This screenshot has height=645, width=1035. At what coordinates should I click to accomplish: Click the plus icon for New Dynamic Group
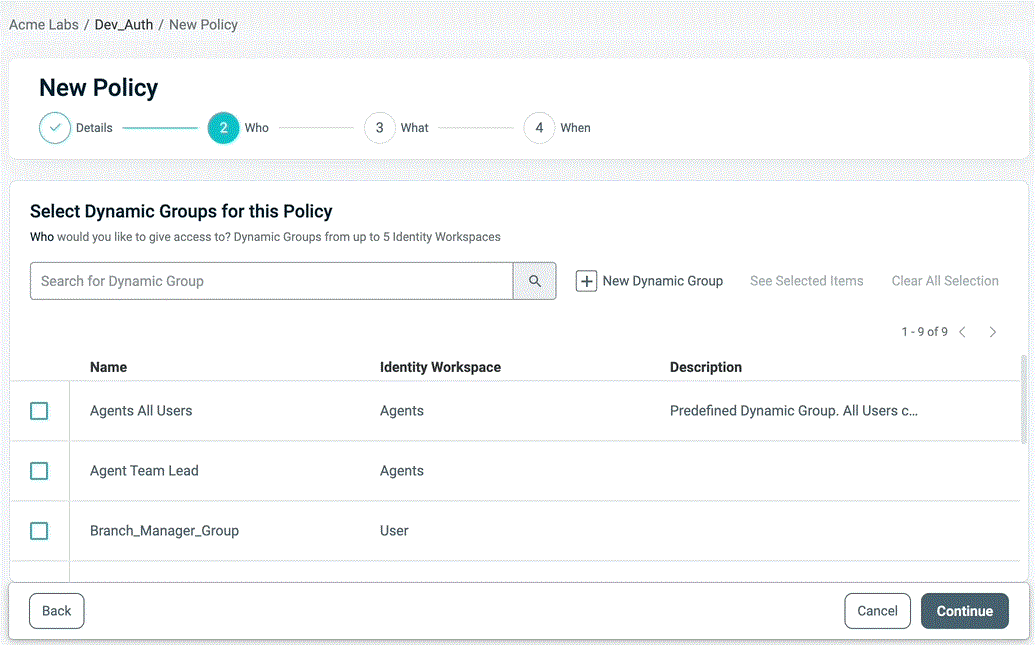[587, 281]
